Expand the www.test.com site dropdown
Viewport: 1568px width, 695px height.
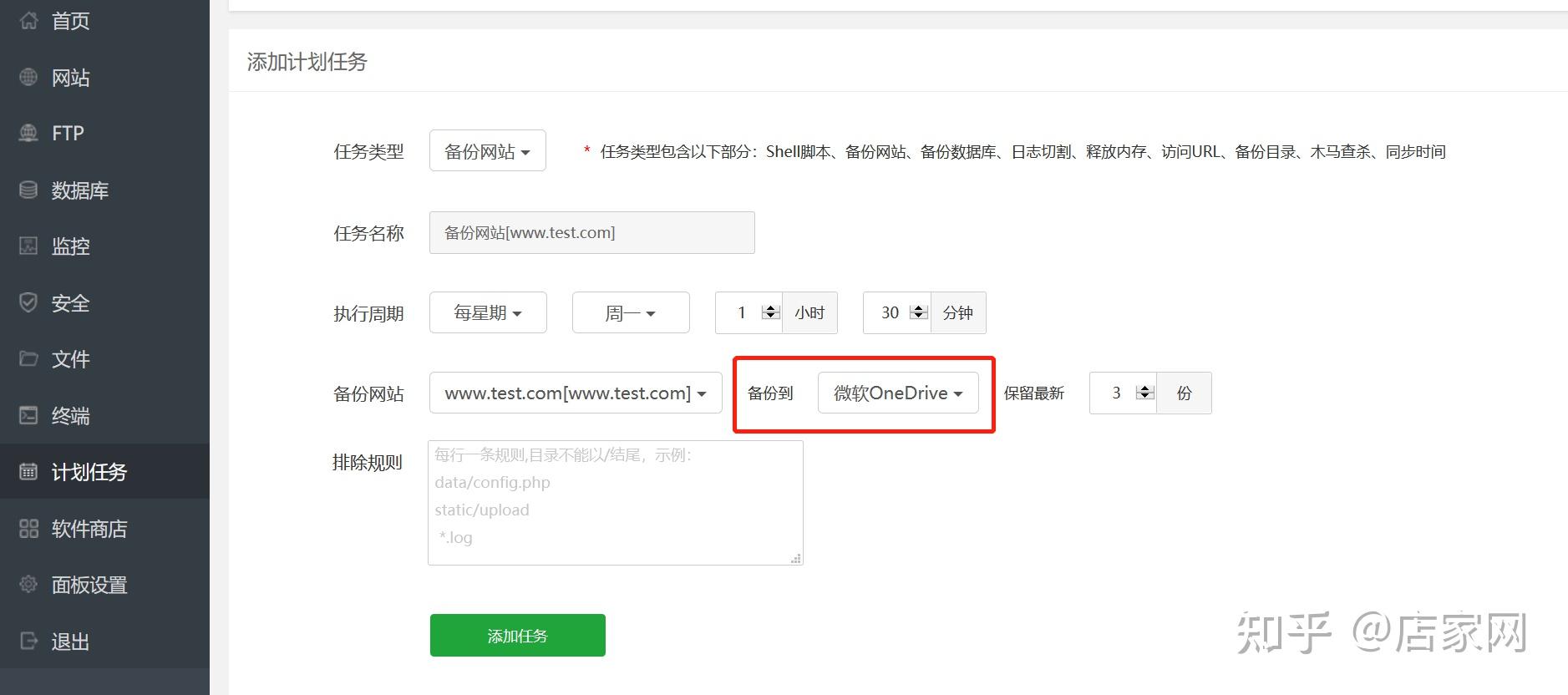click(576, 393)
